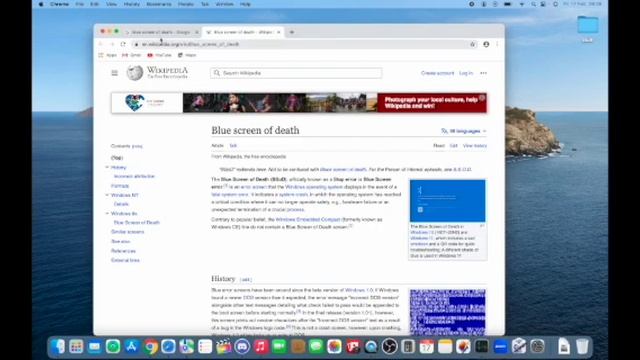
Task: Open Messages from the dock
Action: [x=316, y=347]
